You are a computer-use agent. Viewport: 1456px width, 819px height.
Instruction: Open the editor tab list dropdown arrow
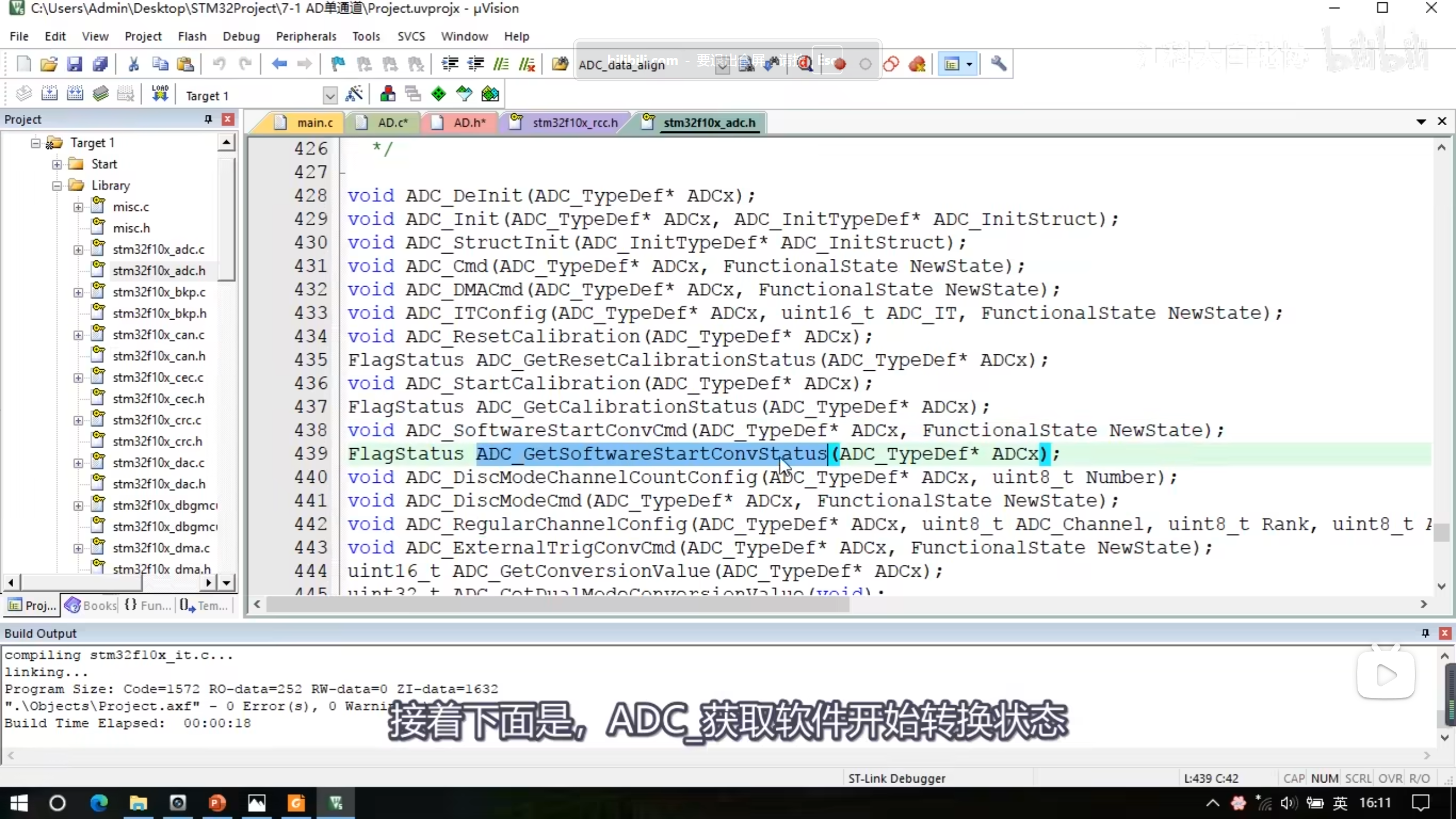1421,122
